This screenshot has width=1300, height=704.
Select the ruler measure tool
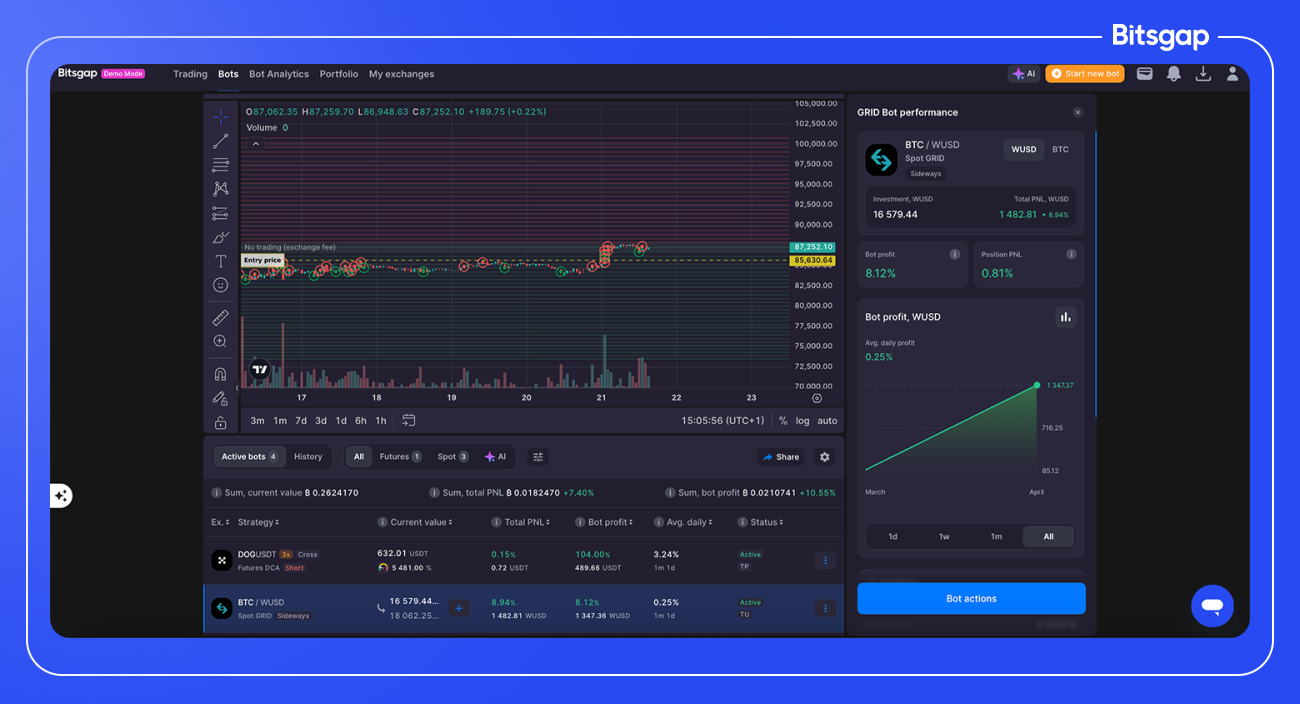pyautogui.click(x=220, y=318)
